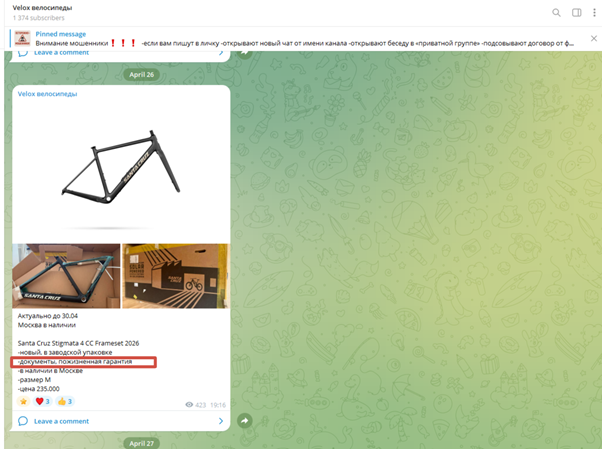Click the forward arrow near the top post
This screenshot has width=602, height=449.
pyautogui.click(x=245, y=53)
